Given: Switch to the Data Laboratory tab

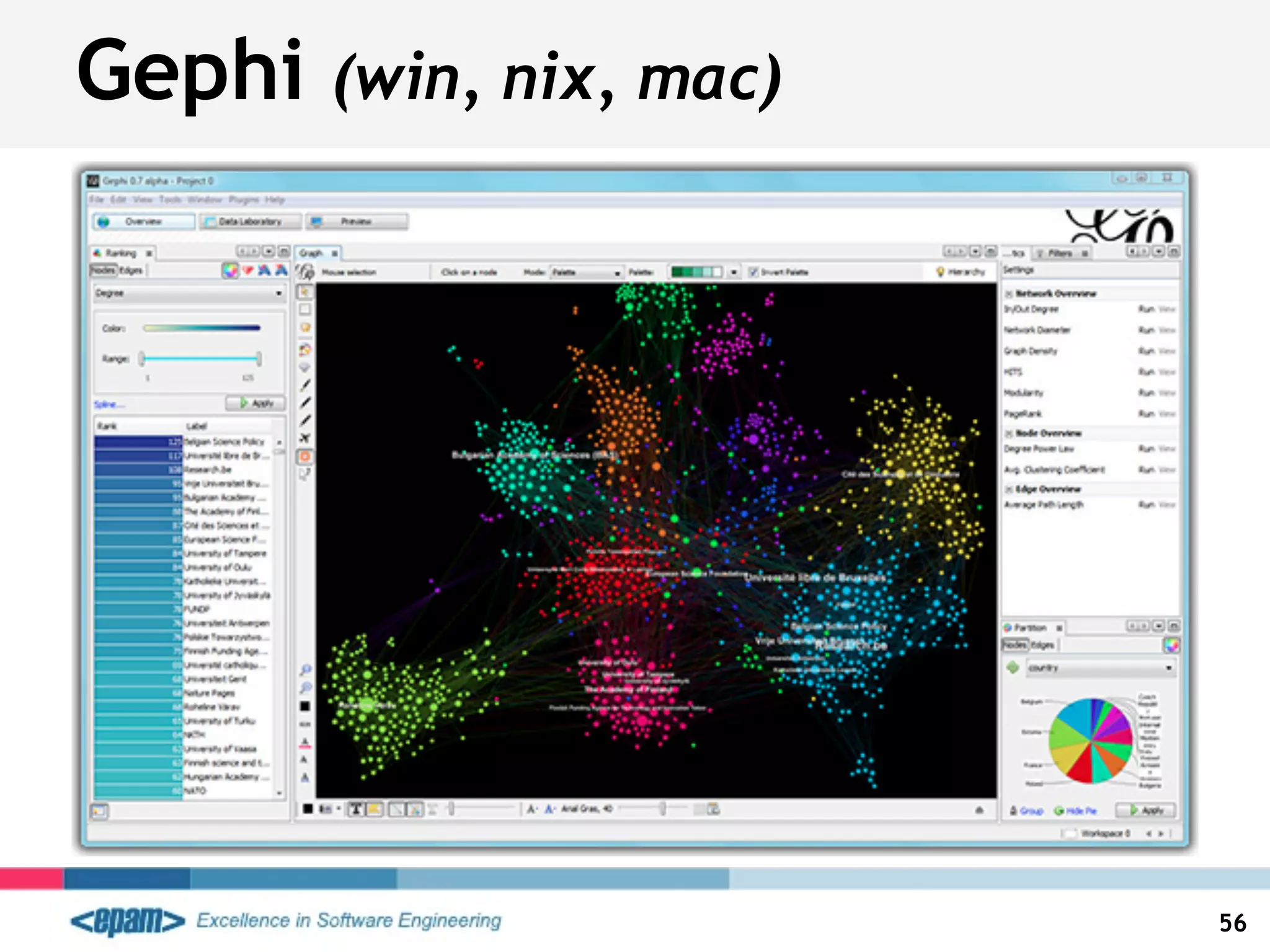Looking at the screenshot, I should [x=250, y=222].
